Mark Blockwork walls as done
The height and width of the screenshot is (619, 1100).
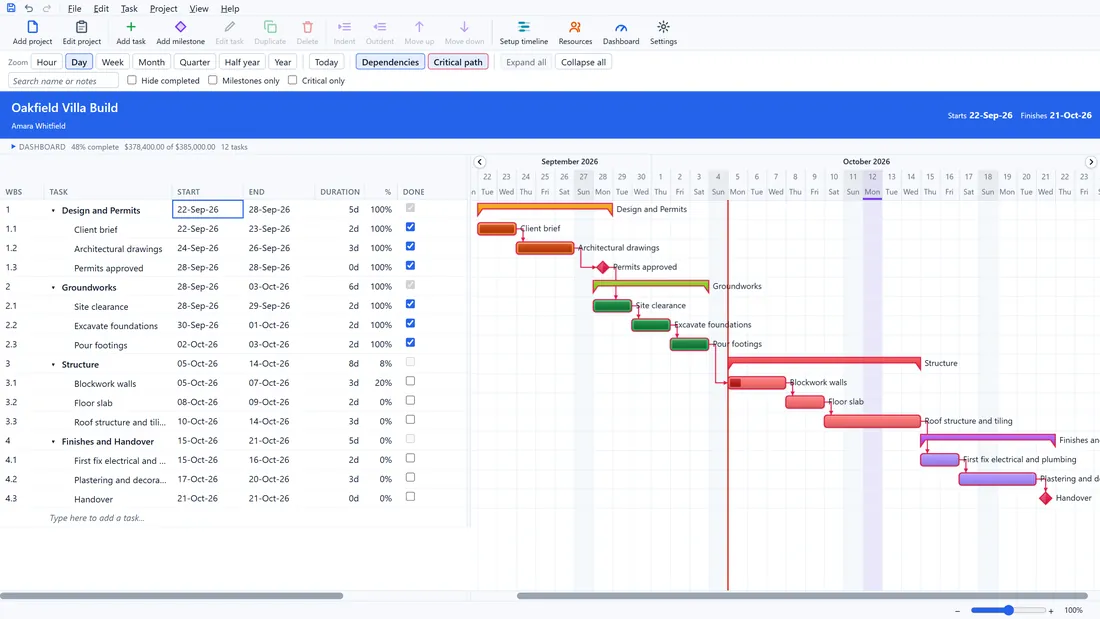(x=410, y=381)
